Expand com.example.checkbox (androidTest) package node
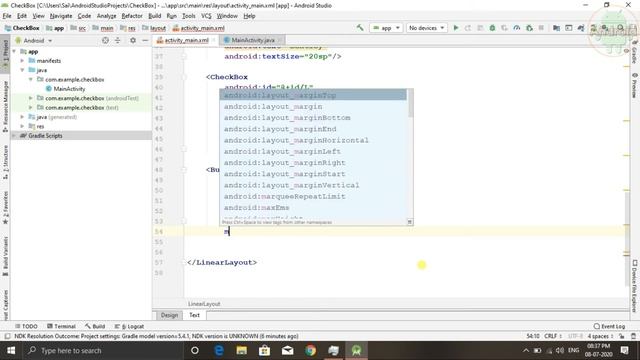 pos(31,98)
